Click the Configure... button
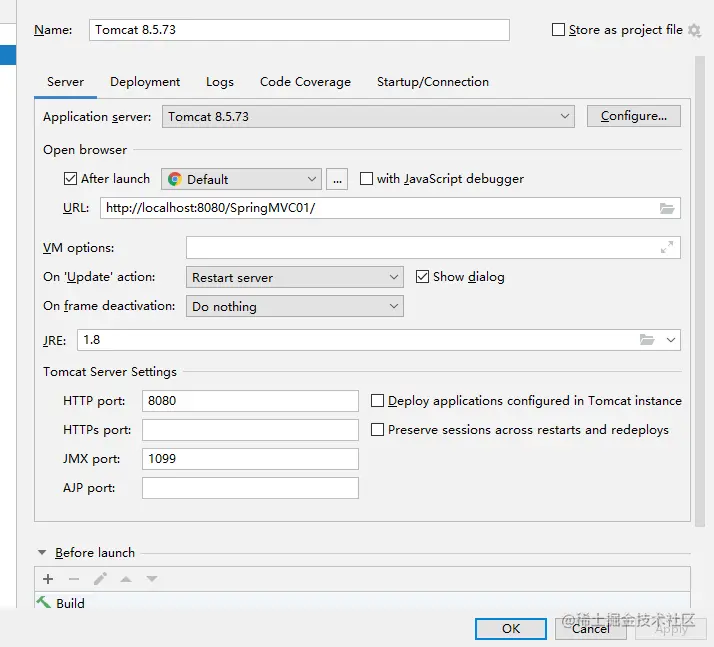Image resolution: width=714 pixels, height=647 pixels. (x=633, y=116)
